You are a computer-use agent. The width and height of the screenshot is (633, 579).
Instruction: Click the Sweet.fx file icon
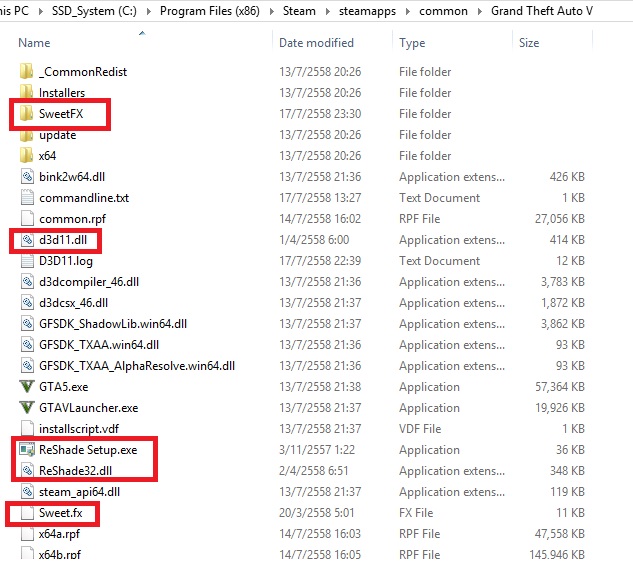[27, 512]
